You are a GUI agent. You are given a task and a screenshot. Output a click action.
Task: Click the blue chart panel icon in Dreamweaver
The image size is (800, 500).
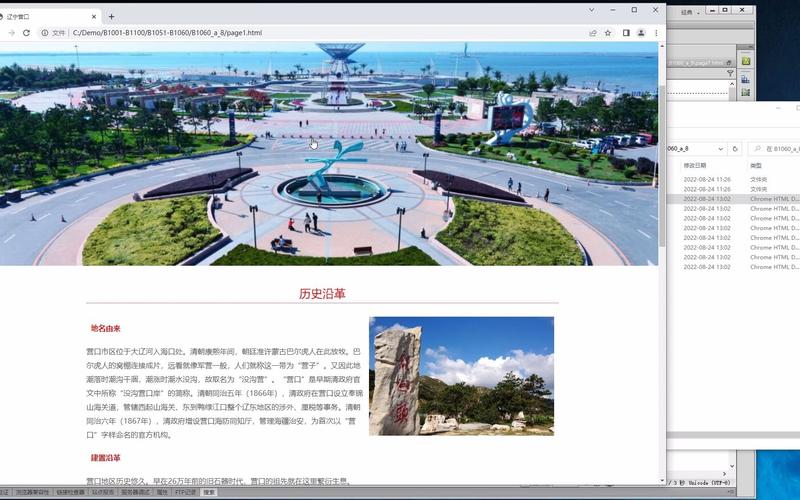(x=745, y=79)
